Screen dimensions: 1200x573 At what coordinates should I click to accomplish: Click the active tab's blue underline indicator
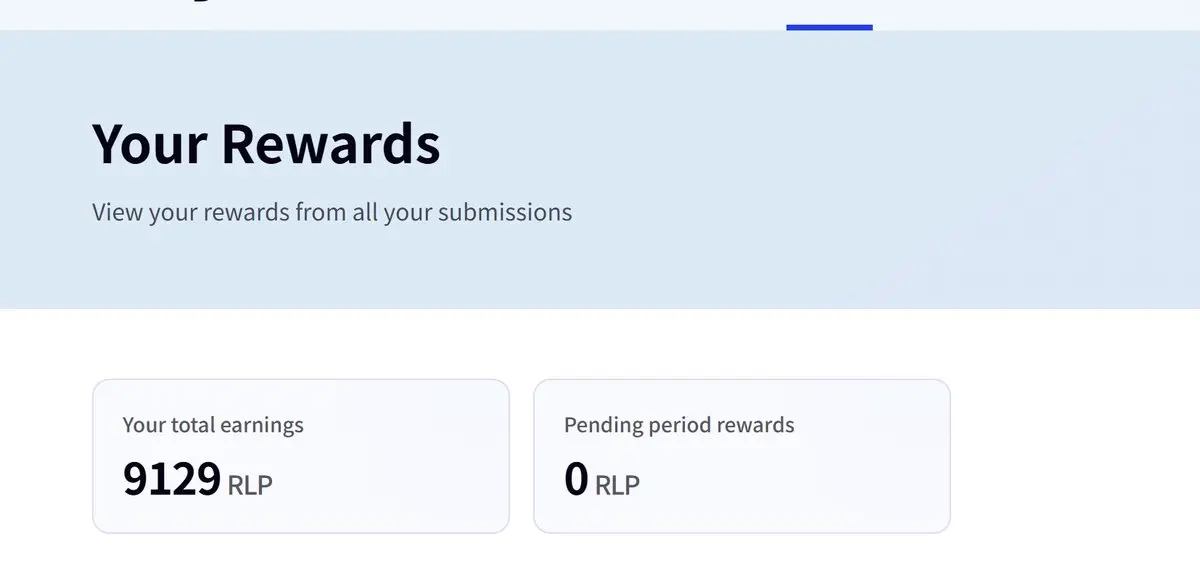click(829, 27)
